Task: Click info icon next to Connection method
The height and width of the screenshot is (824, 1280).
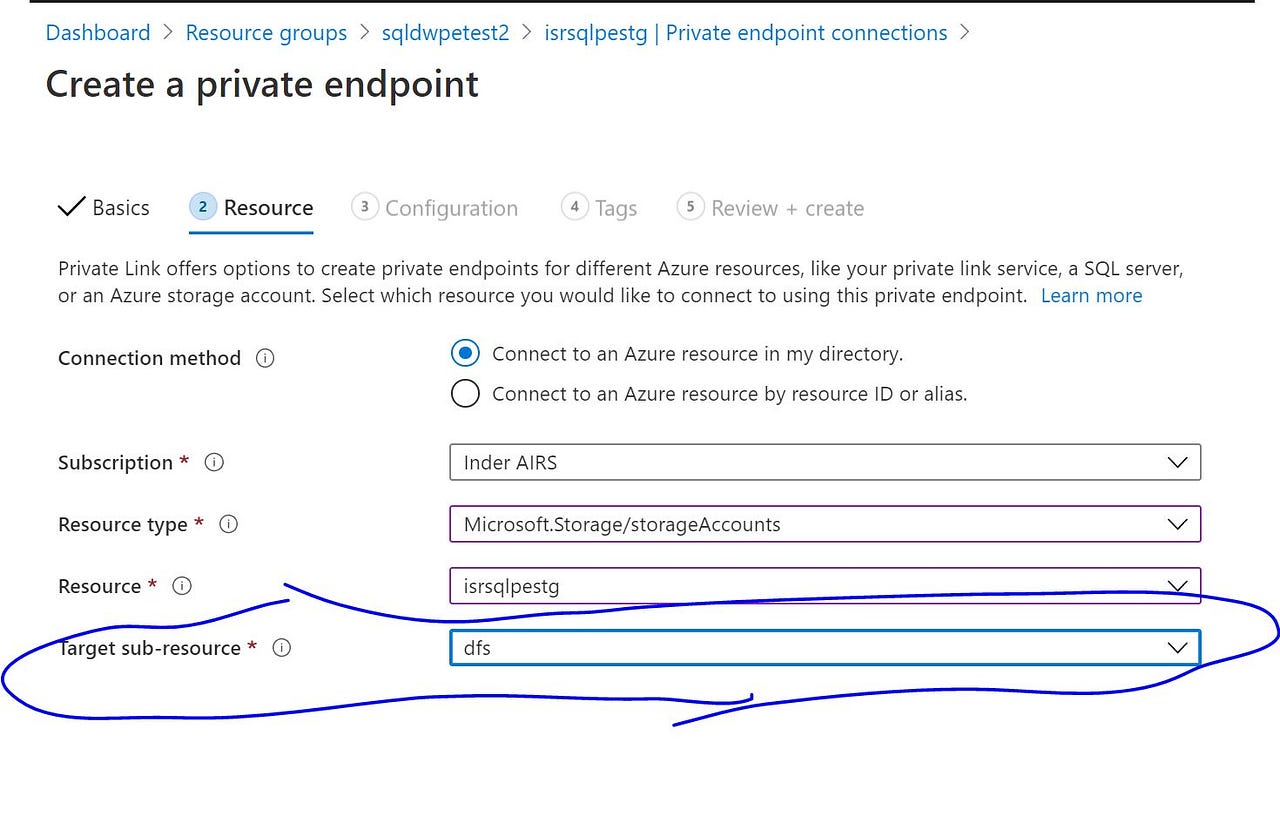Action: tap(265, 358)
